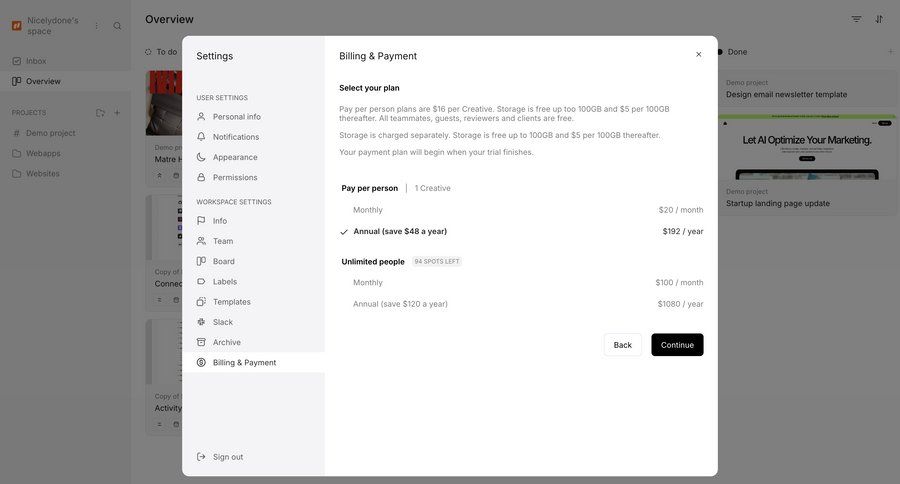The width and height of the screenshot is (900, 484).
Task: Go to Notifications settings
Action: coord(235,137)
